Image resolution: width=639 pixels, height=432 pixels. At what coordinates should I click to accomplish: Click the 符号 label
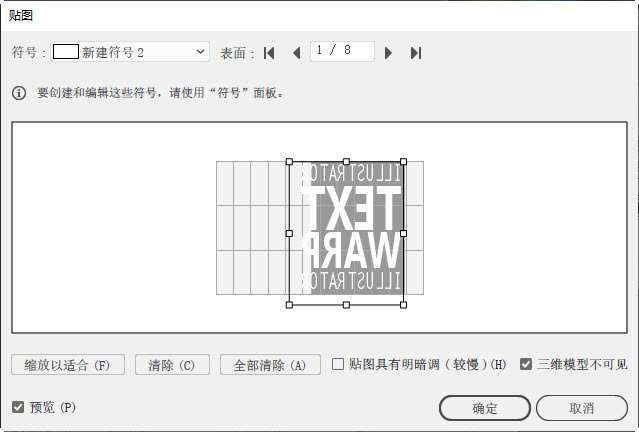[29, 52]
